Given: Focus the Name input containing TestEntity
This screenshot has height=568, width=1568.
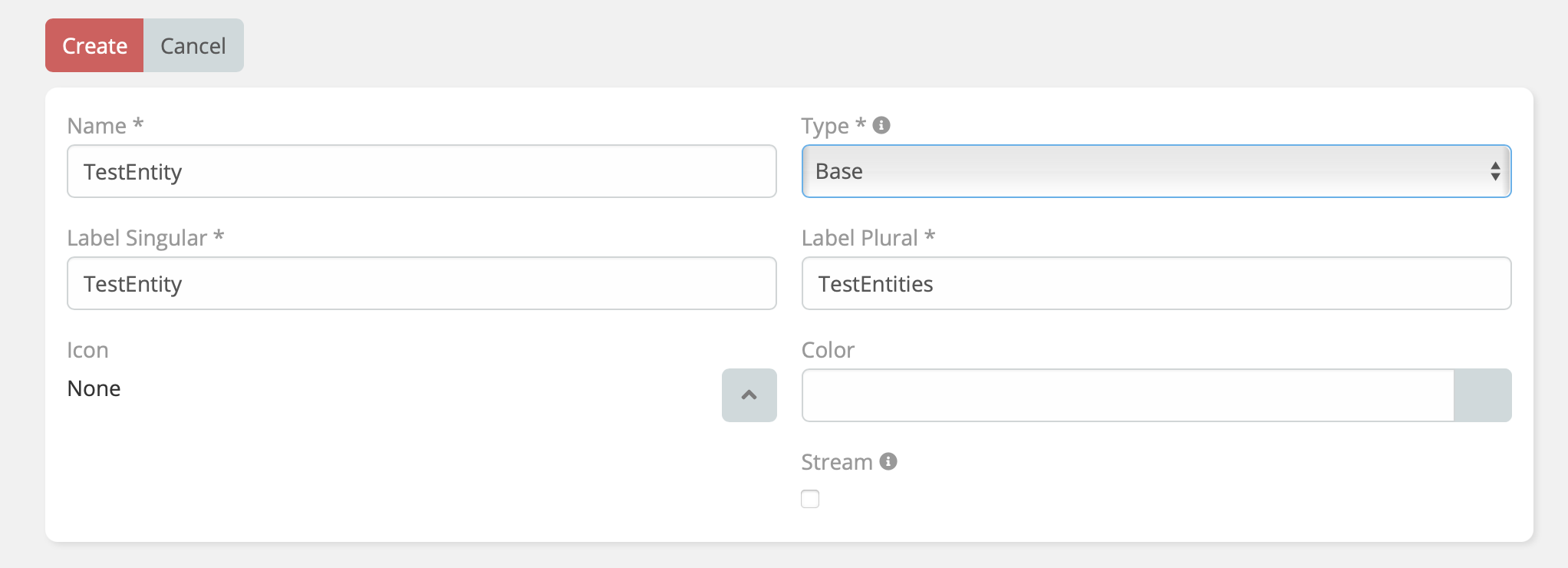Looking at the screenshot, I should (x=421, y=171).
